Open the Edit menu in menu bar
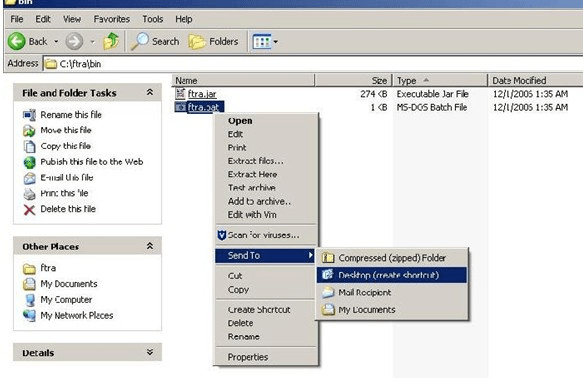Viewport: 583px width, 378px height. click(43, 19)
